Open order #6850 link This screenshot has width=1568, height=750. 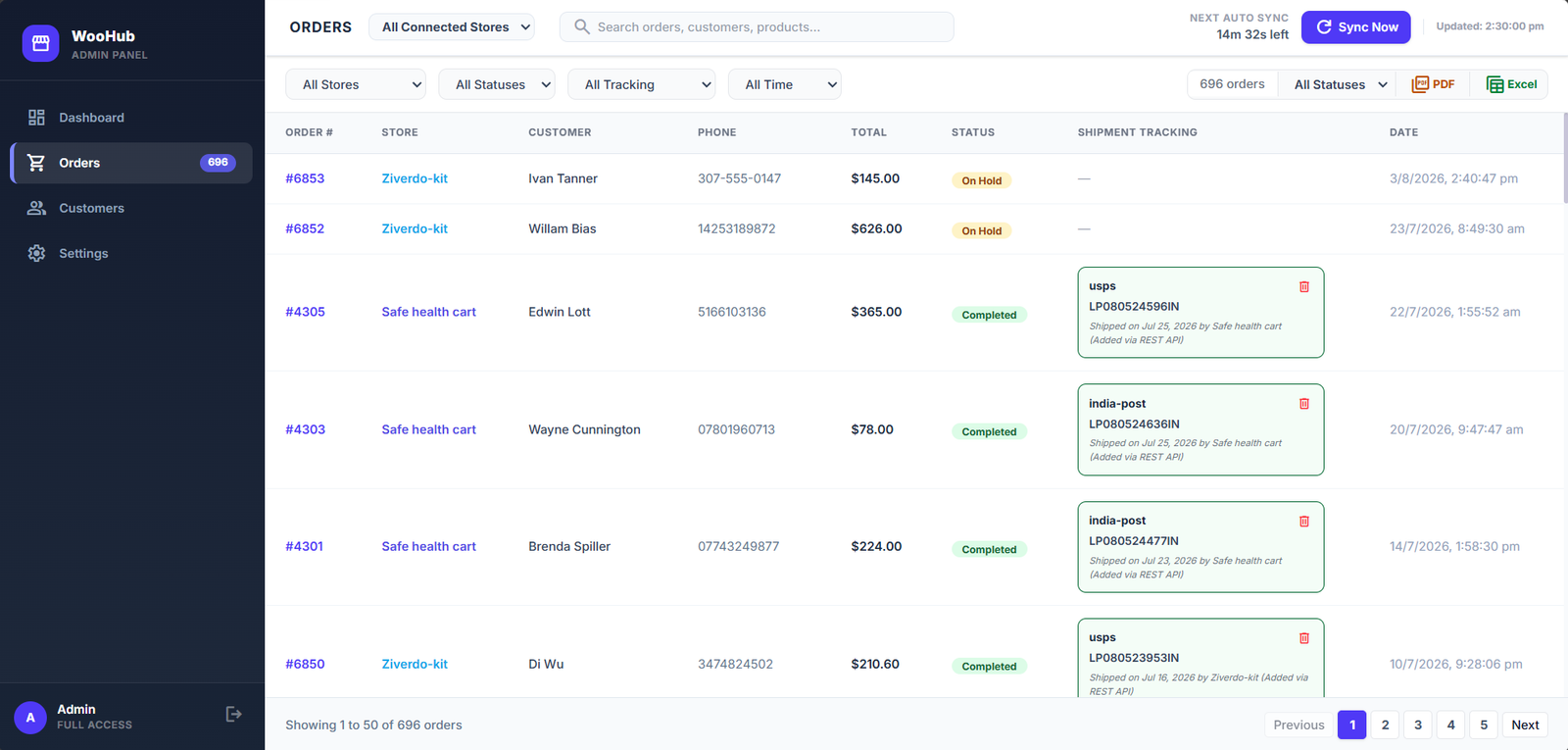click(x=305, y=664)
